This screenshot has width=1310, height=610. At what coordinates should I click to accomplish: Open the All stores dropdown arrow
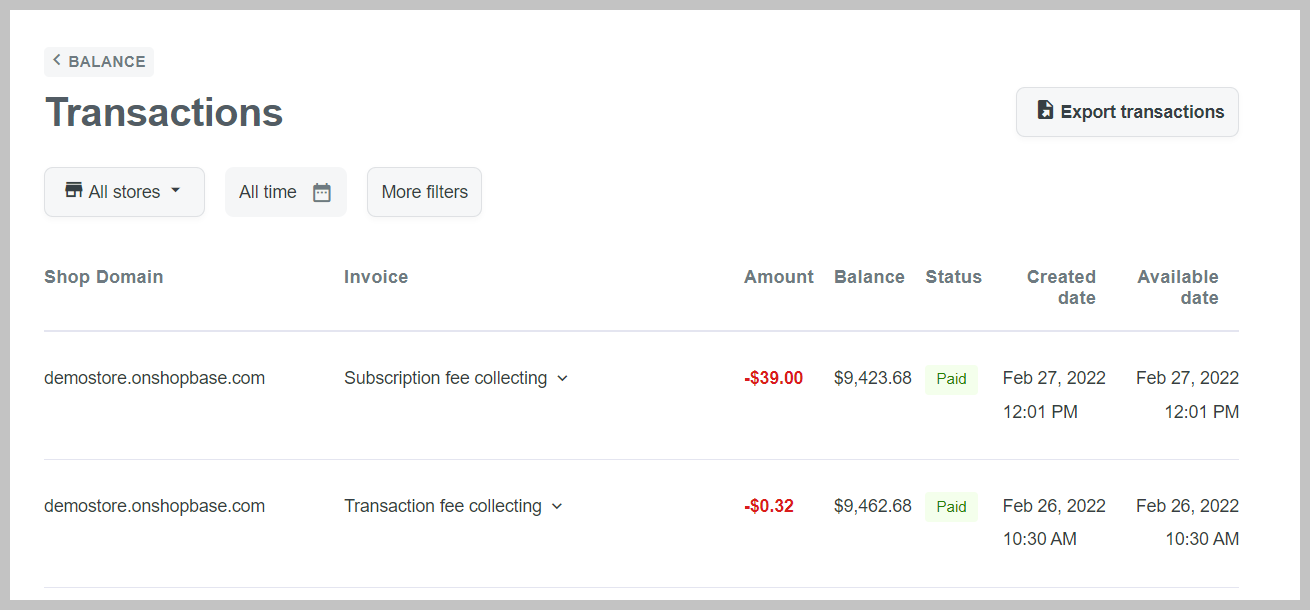[176, 190]
